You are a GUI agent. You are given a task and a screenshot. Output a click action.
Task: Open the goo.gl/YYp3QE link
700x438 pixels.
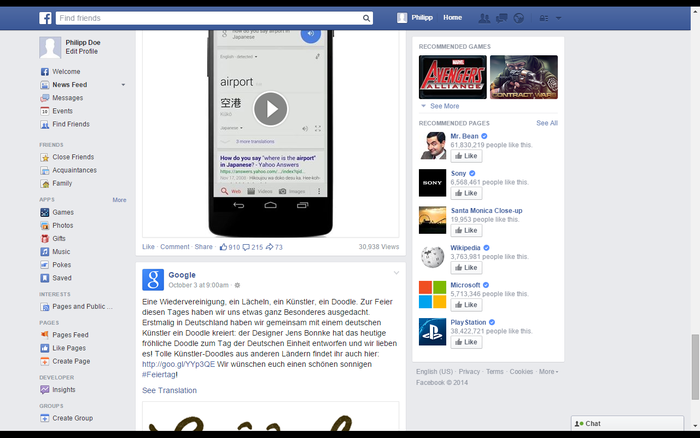pos(179,364)
